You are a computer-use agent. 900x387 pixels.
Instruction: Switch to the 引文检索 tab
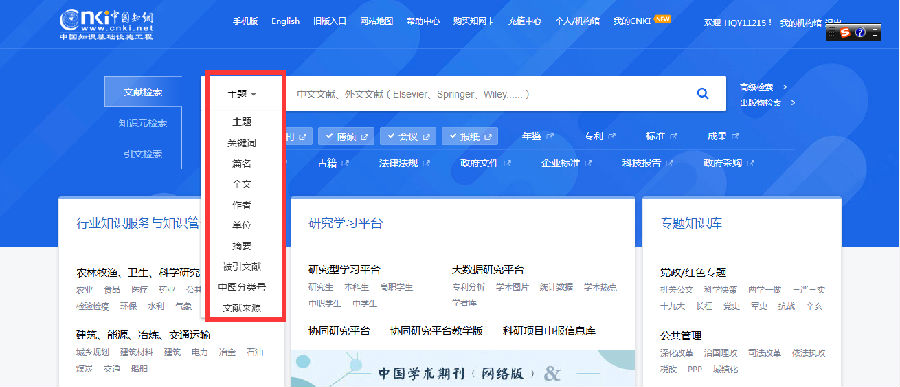coord(143,154)
